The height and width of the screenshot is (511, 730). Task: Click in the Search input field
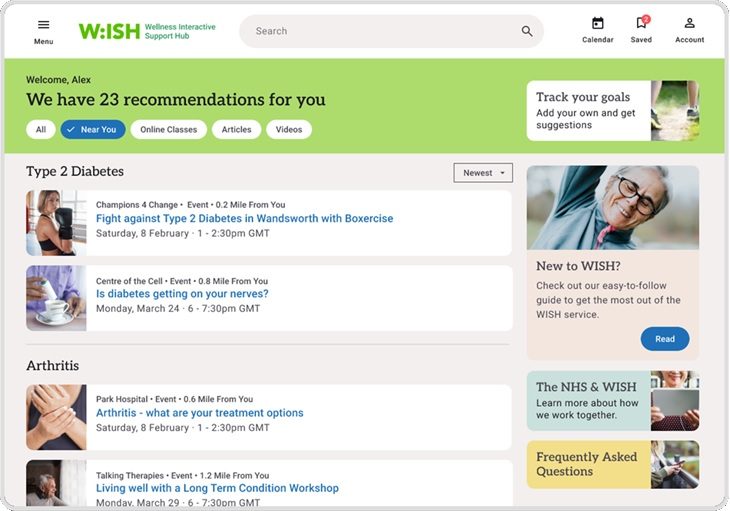click(380, 31)
